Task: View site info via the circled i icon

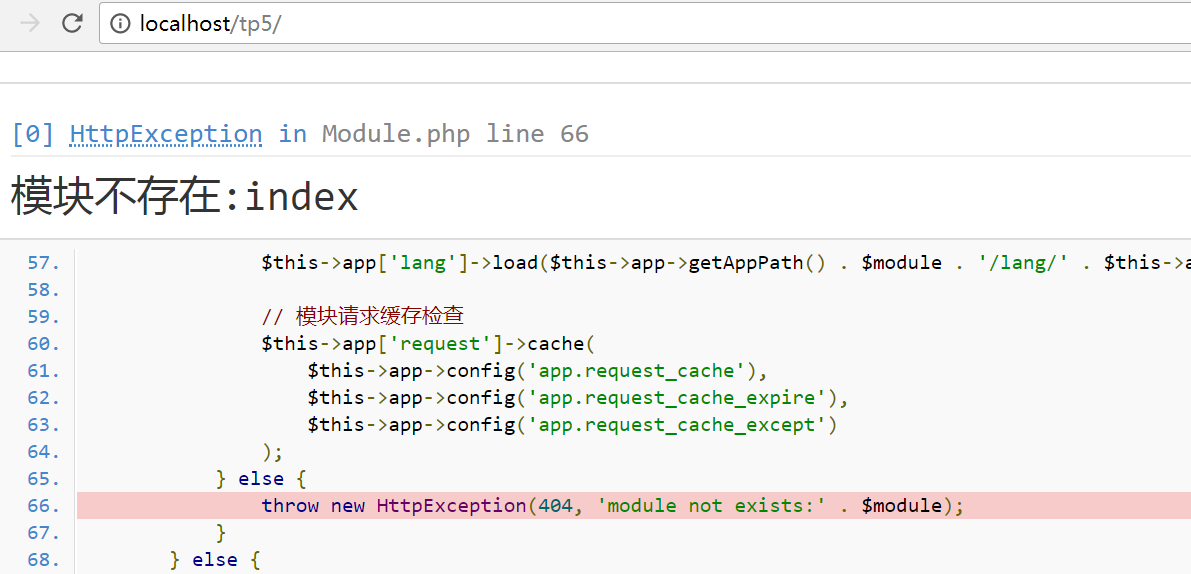Action: [120, 24]
